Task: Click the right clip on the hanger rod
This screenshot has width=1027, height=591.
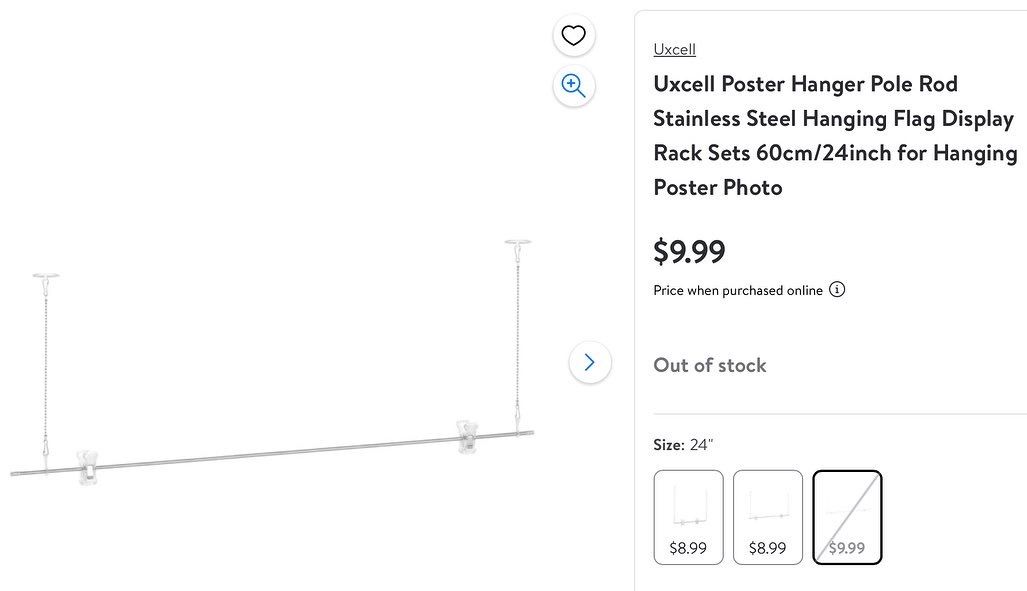Action: [468, 435]
